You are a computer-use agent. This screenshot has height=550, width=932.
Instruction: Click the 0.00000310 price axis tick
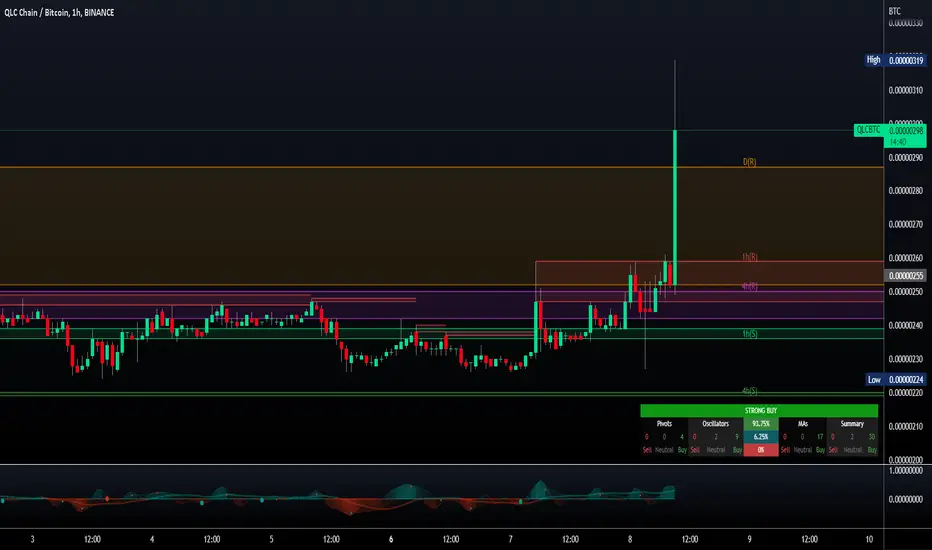(x=905, y=90)
